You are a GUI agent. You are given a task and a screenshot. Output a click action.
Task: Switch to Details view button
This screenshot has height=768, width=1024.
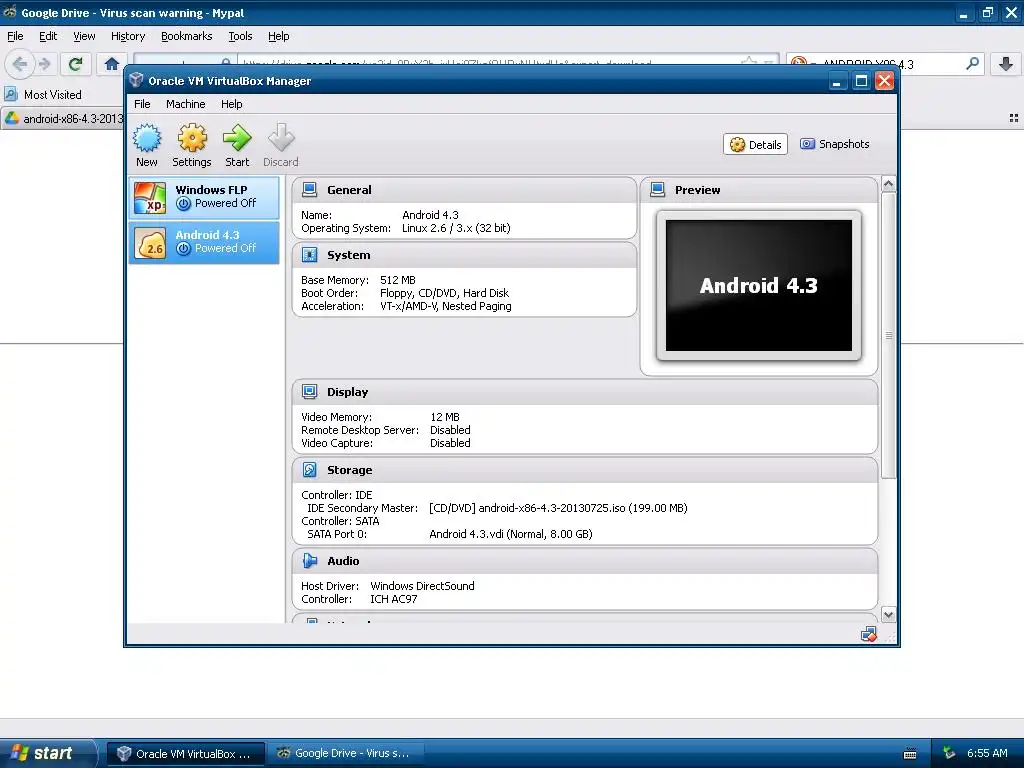(x=756, y=144)
